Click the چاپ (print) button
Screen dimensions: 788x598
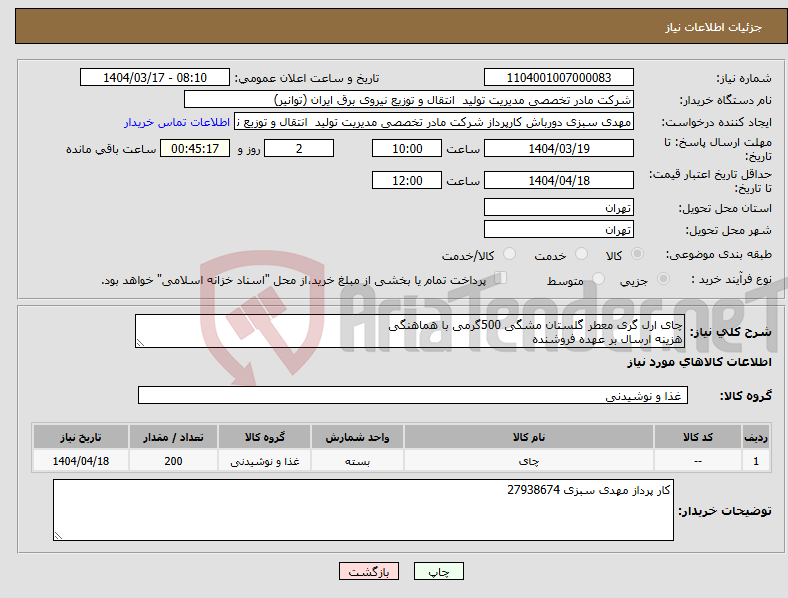click(438, 571)
